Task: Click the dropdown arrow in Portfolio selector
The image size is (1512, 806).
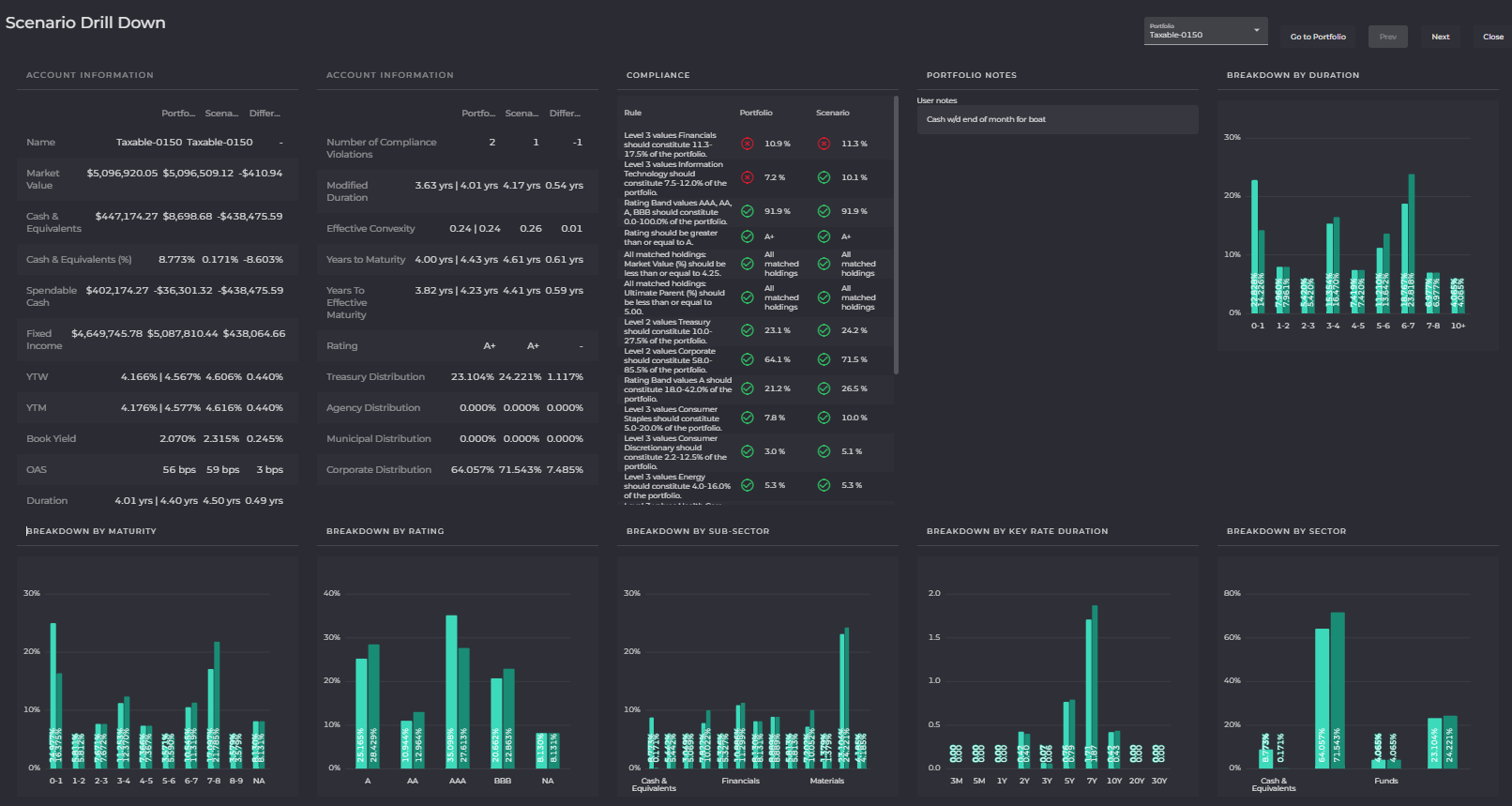Action: (x=1257, y=31)
